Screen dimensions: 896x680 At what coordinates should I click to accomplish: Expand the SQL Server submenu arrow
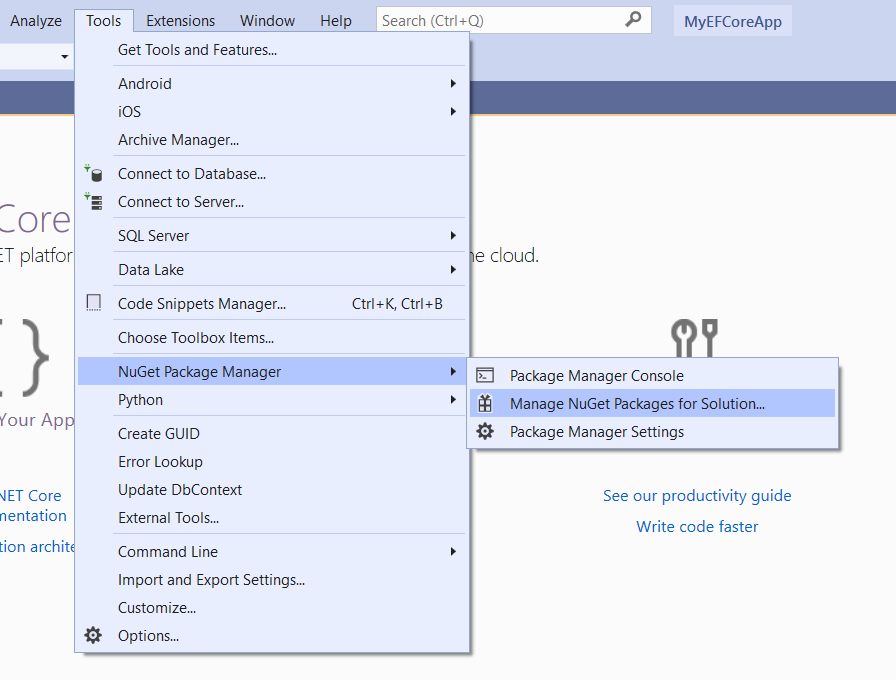pos(453,235)
